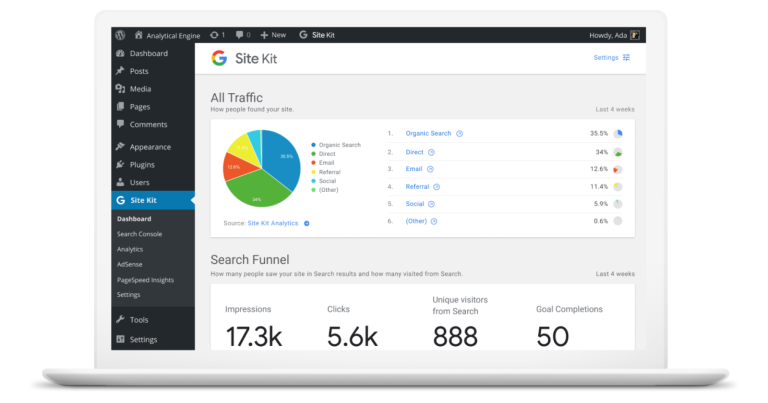768x403 pixels.
Task: Open the Analytical Engine site menu
Action: [168, 35]
